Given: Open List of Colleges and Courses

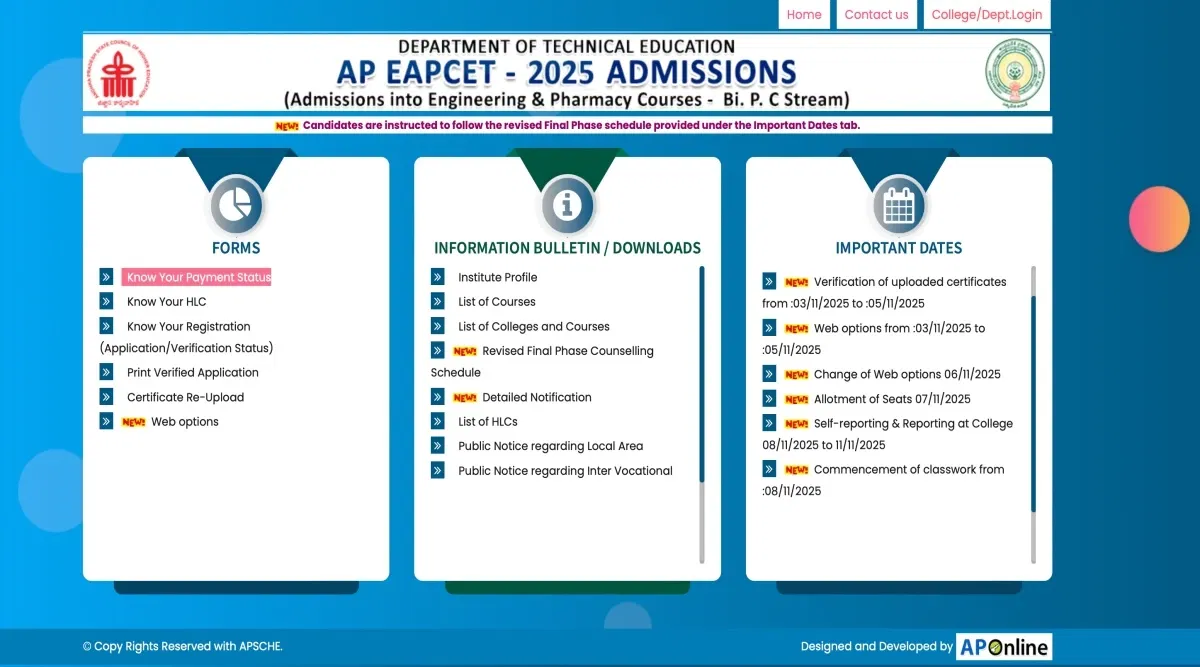Looking at the screenshot, I should [x=533, y=326].
